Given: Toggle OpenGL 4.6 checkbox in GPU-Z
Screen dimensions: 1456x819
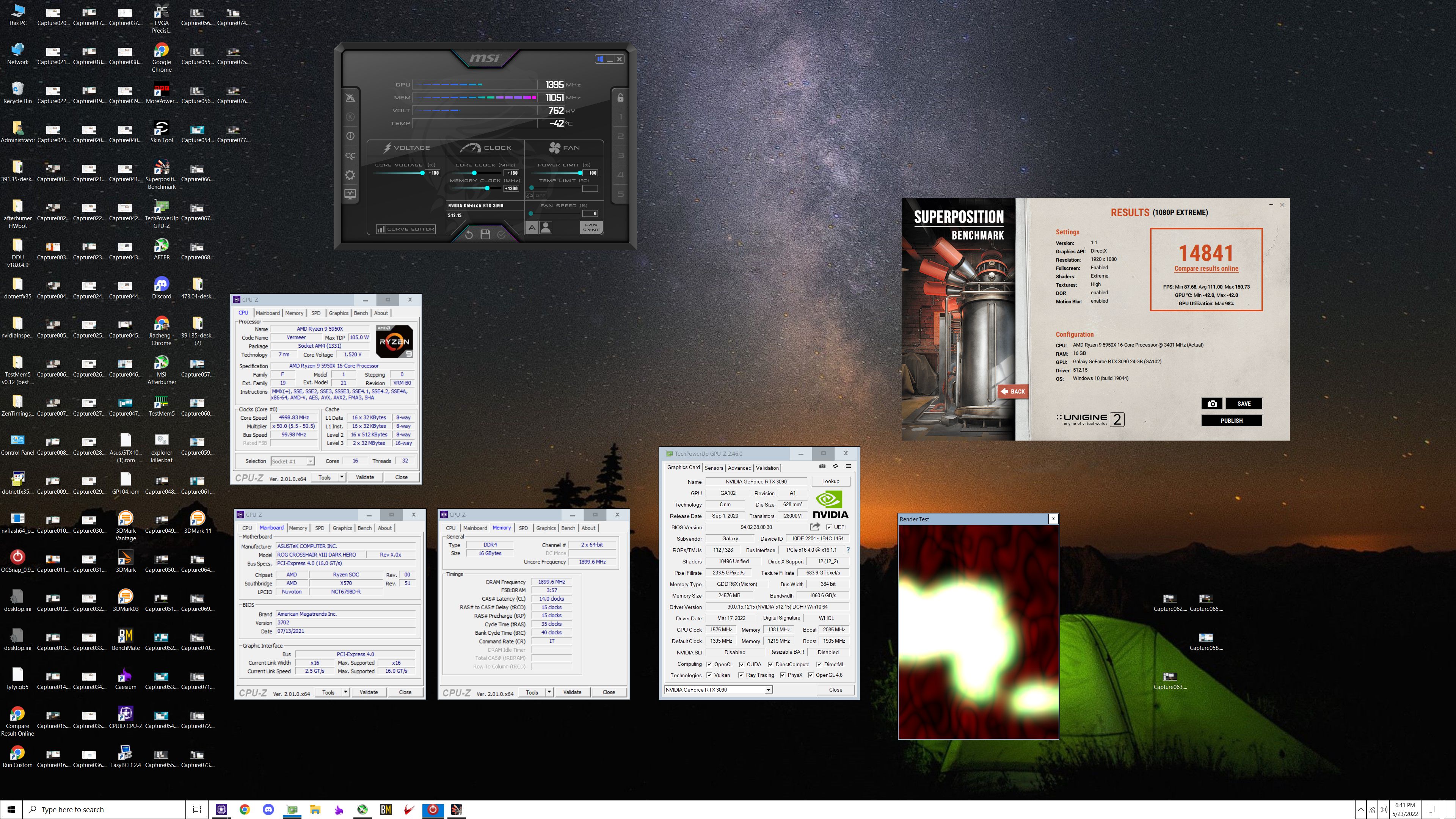Looking at the screenshot, I should 811,675.
